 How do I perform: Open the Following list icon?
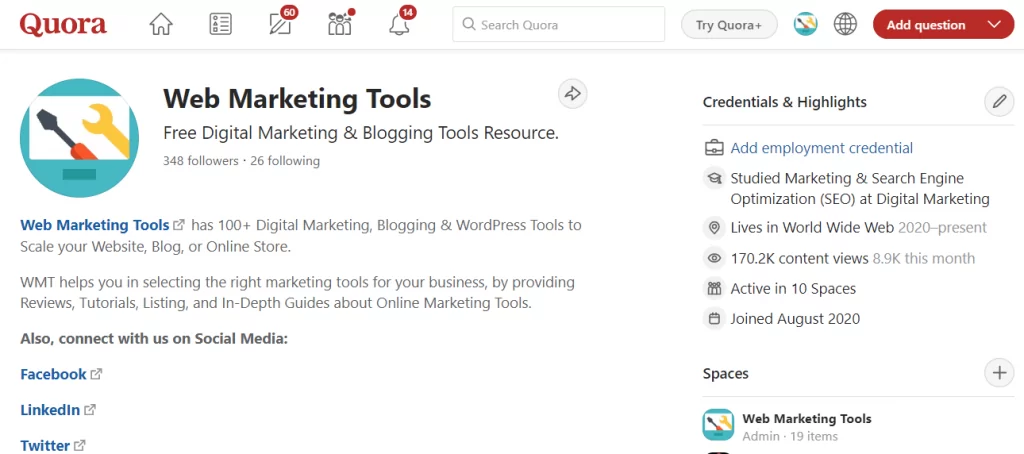point(221,25)
